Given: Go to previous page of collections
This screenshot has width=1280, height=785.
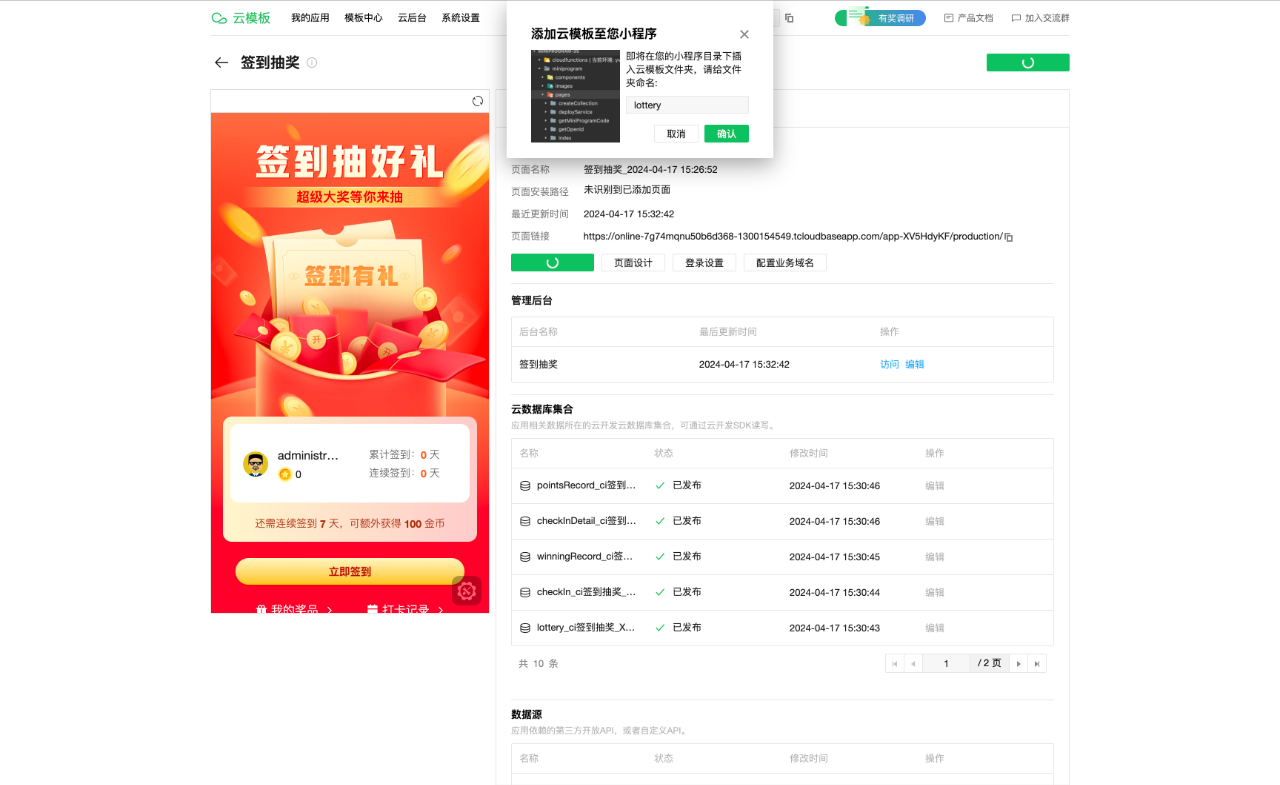Looking at the screenshot, I should tap(912, 663).
